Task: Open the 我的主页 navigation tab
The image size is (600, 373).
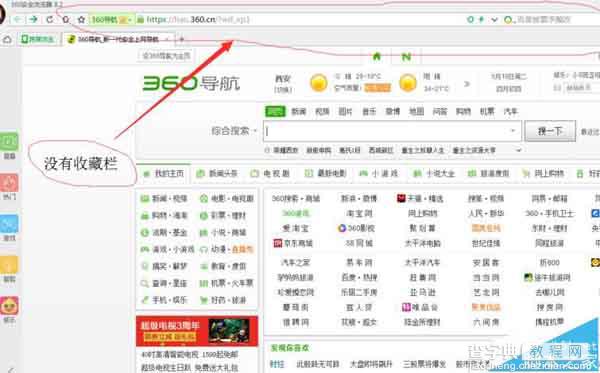Action: point(164,174)
